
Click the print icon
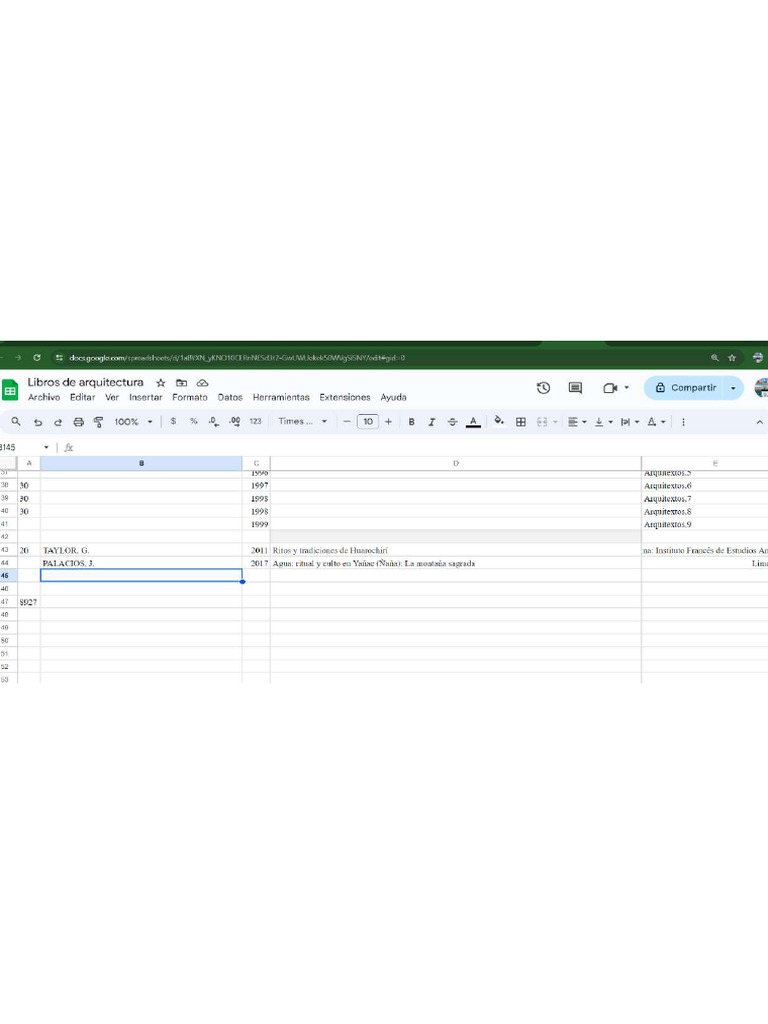[78, 422]
